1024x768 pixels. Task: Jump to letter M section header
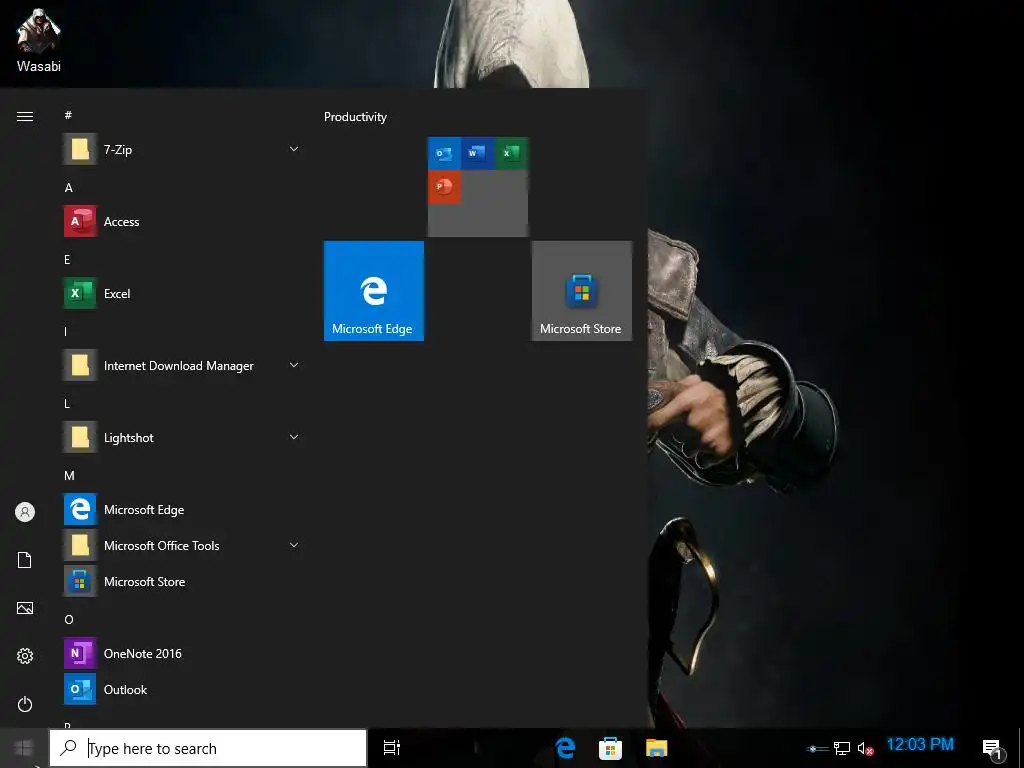[69, 475]
